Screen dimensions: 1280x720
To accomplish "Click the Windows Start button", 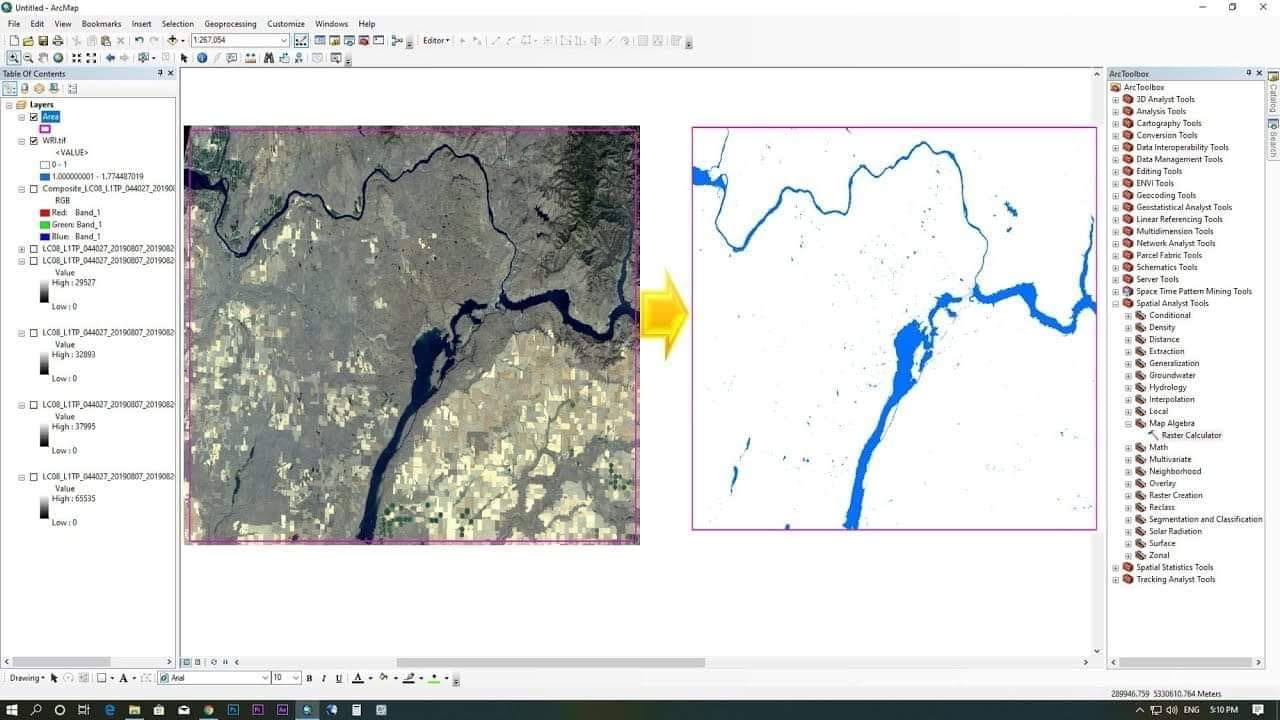I will (x=12, y=710).
